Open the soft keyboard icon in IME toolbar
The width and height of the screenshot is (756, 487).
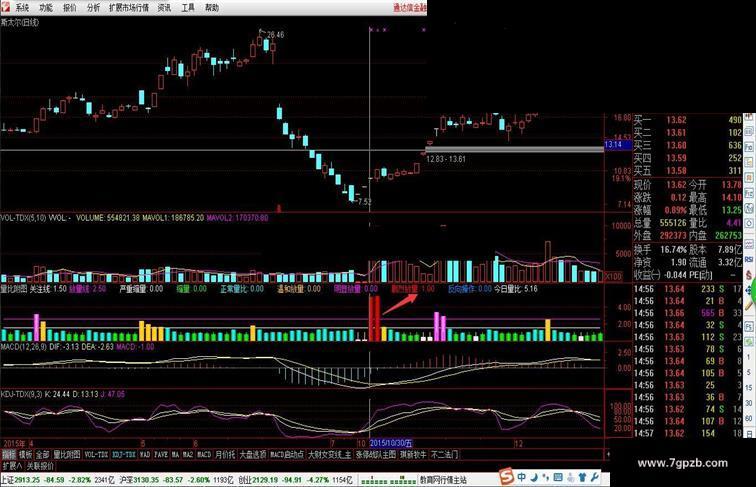point(558,477)
